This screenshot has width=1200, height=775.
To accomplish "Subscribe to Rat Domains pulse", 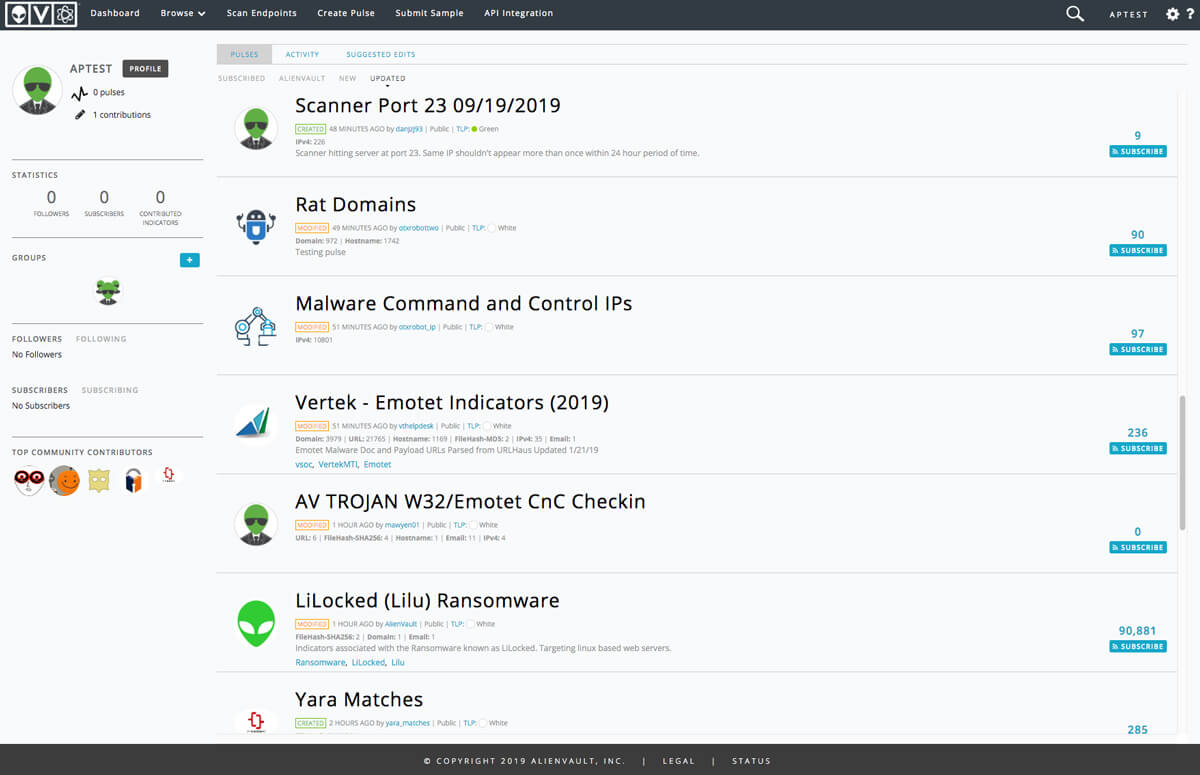I will point(1138,251).
